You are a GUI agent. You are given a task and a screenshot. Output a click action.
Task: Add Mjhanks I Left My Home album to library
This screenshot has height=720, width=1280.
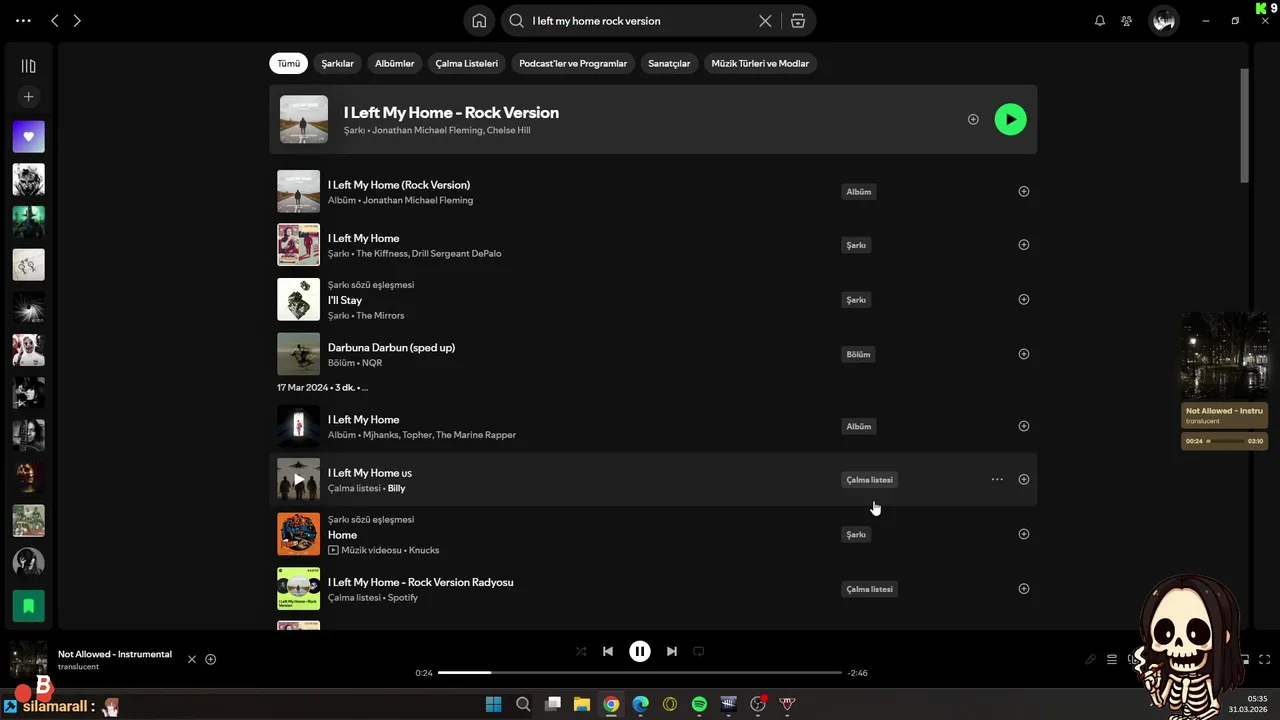point(1024,426)
